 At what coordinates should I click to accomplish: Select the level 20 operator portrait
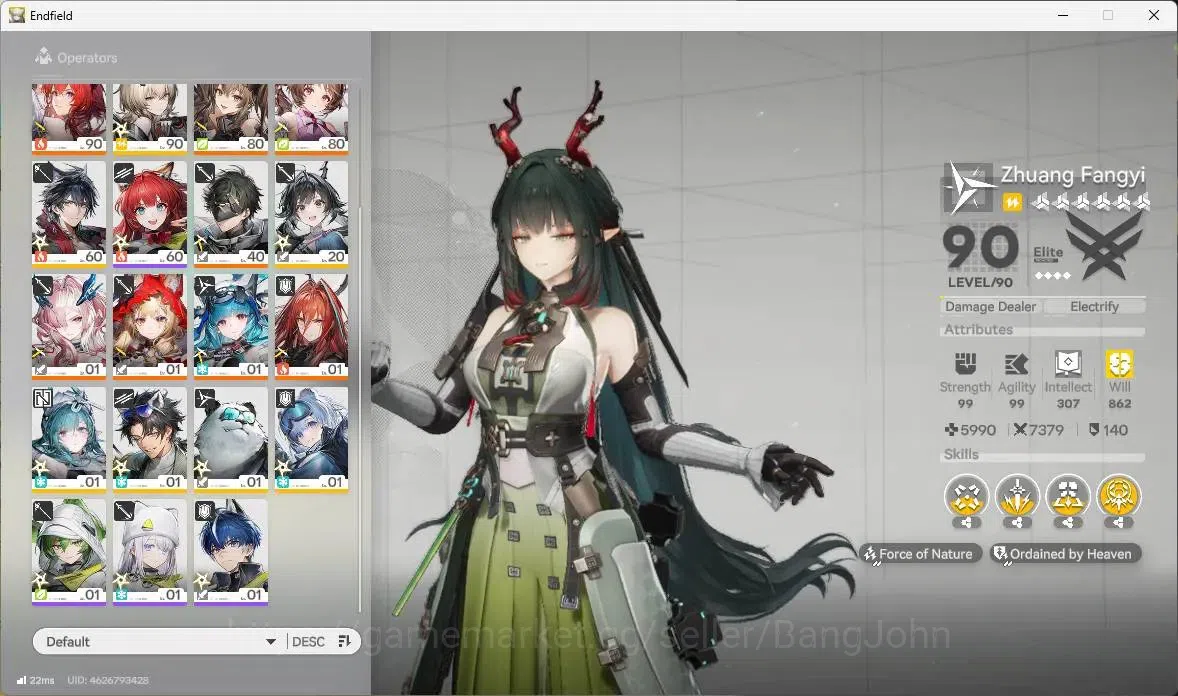click(x=312, y=213)
